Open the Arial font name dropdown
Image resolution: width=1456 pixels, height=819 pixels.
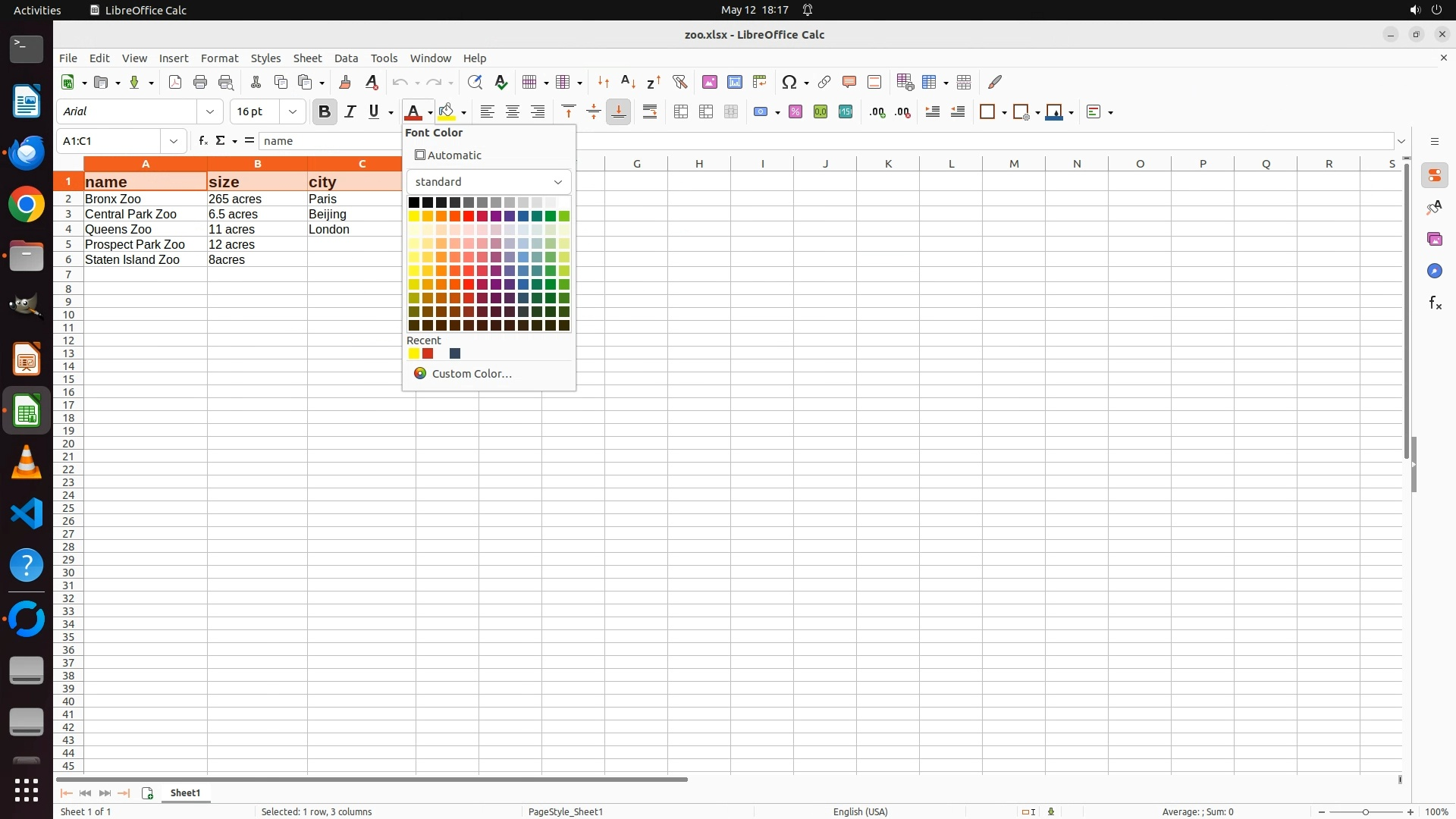tap(210, 112)
